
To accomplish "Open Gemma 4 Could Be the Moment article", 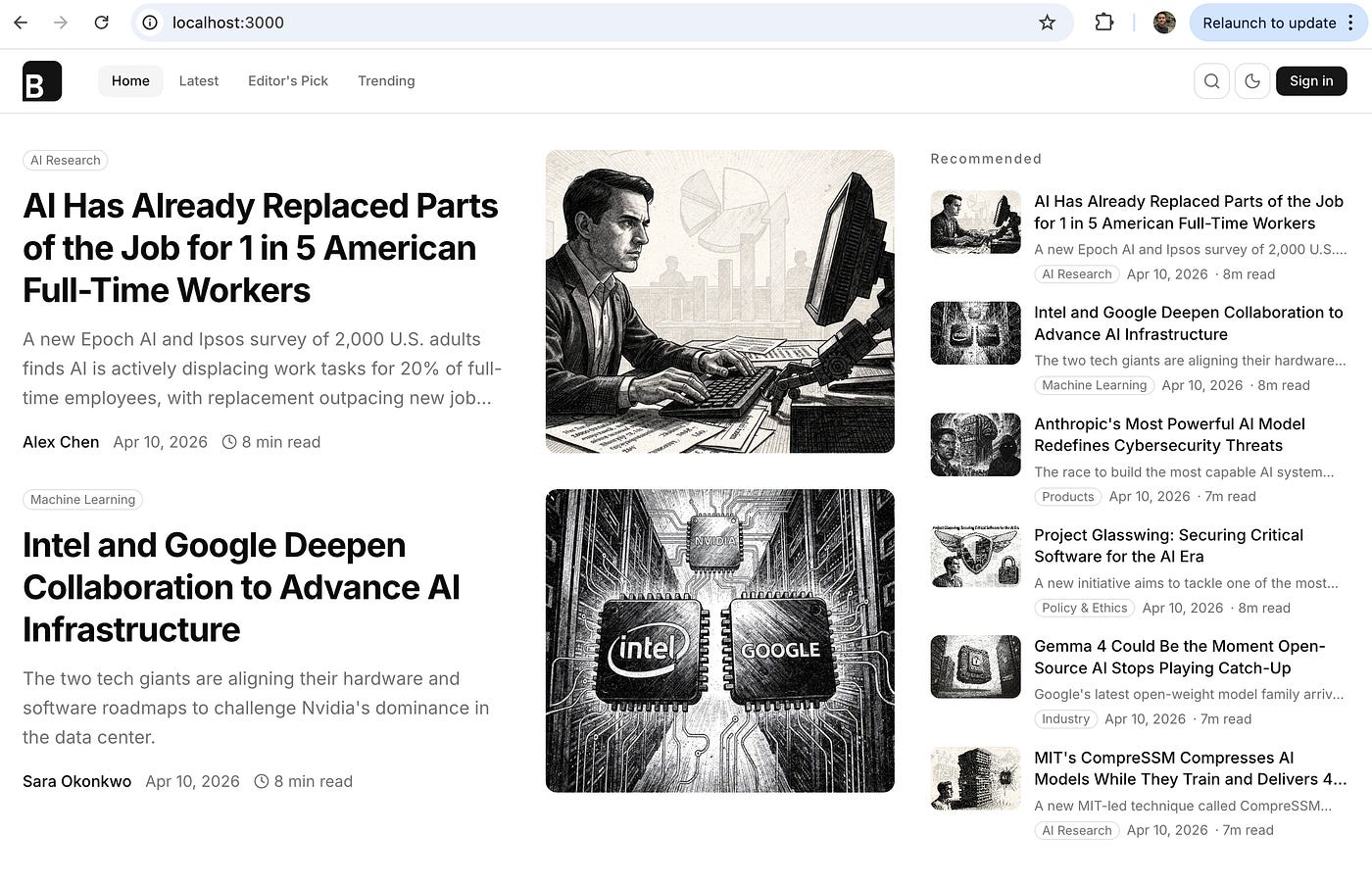I will click(x=1180, y=657).
